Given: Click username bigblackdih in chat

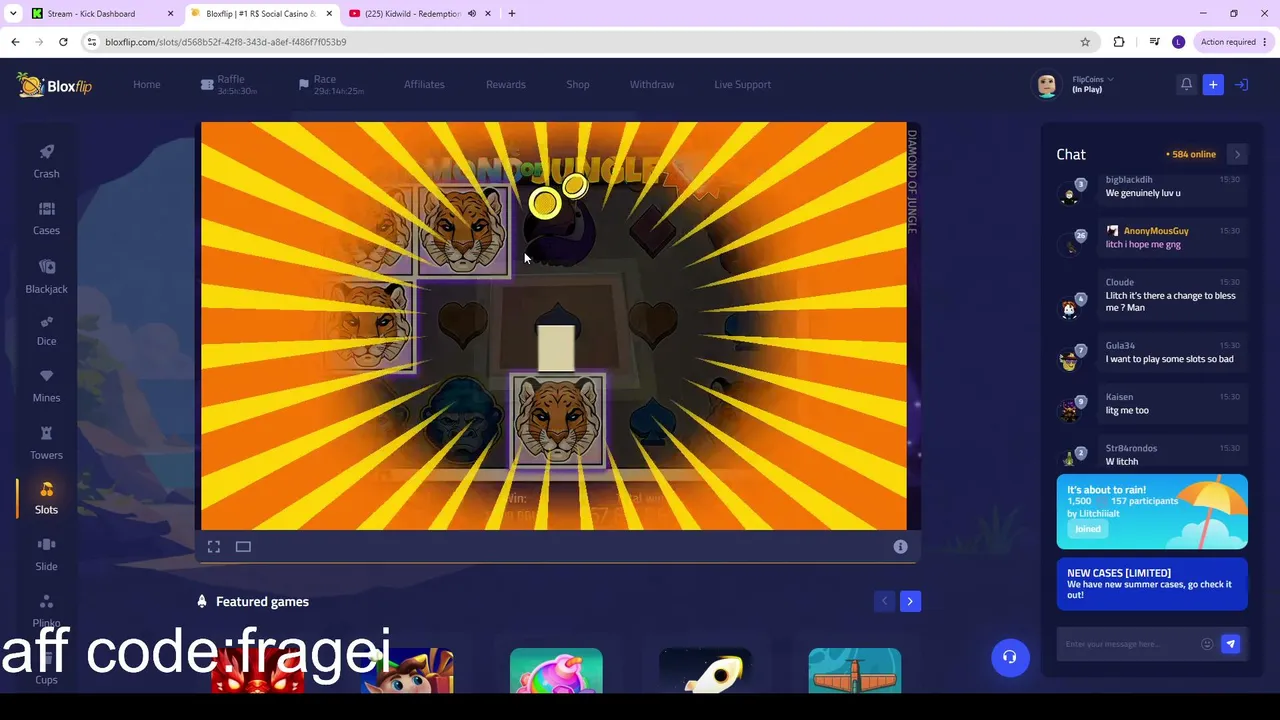Looking at the screenshot, I should pyautogui.click(x=1129, y=180).
